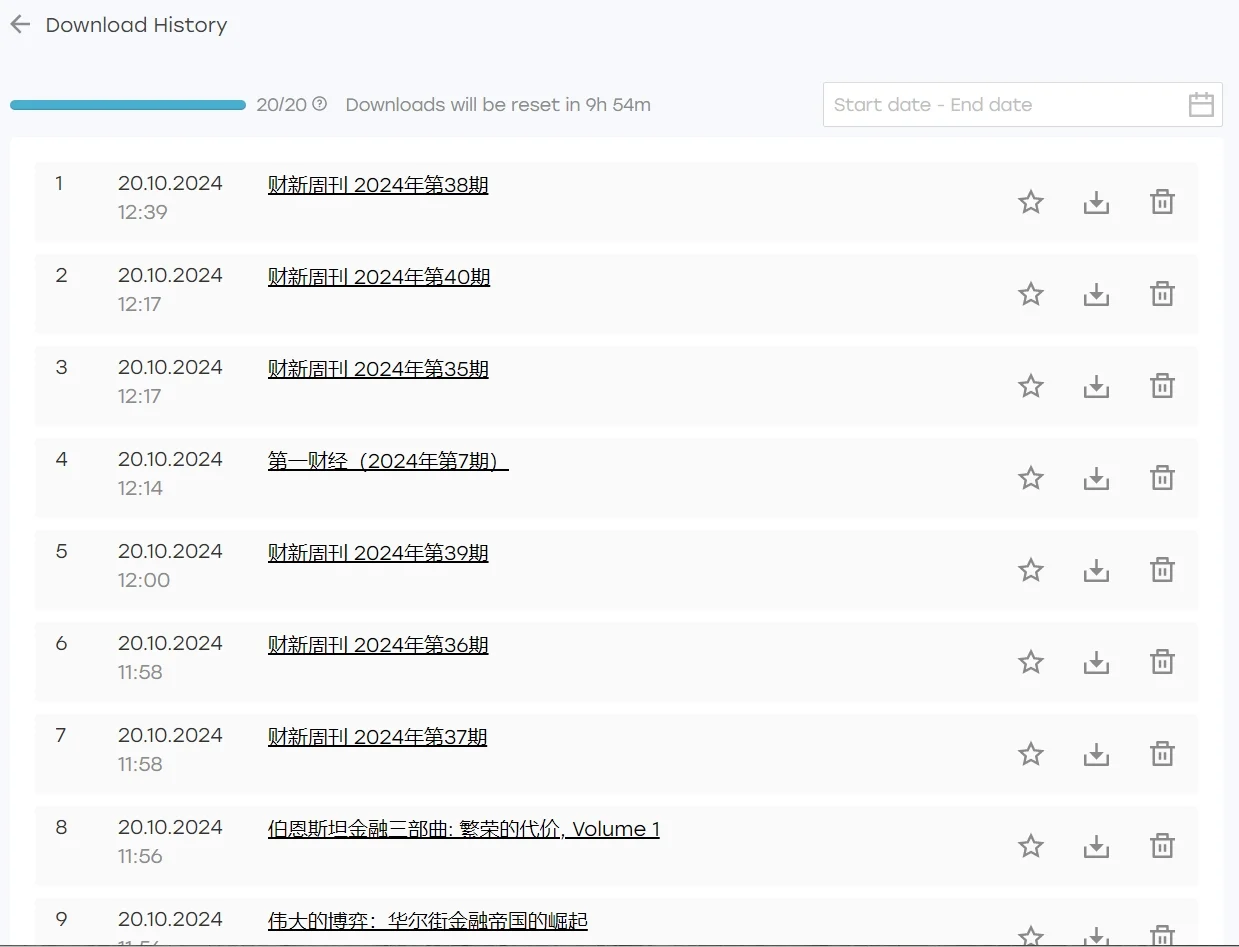Click the 20/20 download counter
Viewport: 1239px width, 947px height.
(x=281, y=104)
